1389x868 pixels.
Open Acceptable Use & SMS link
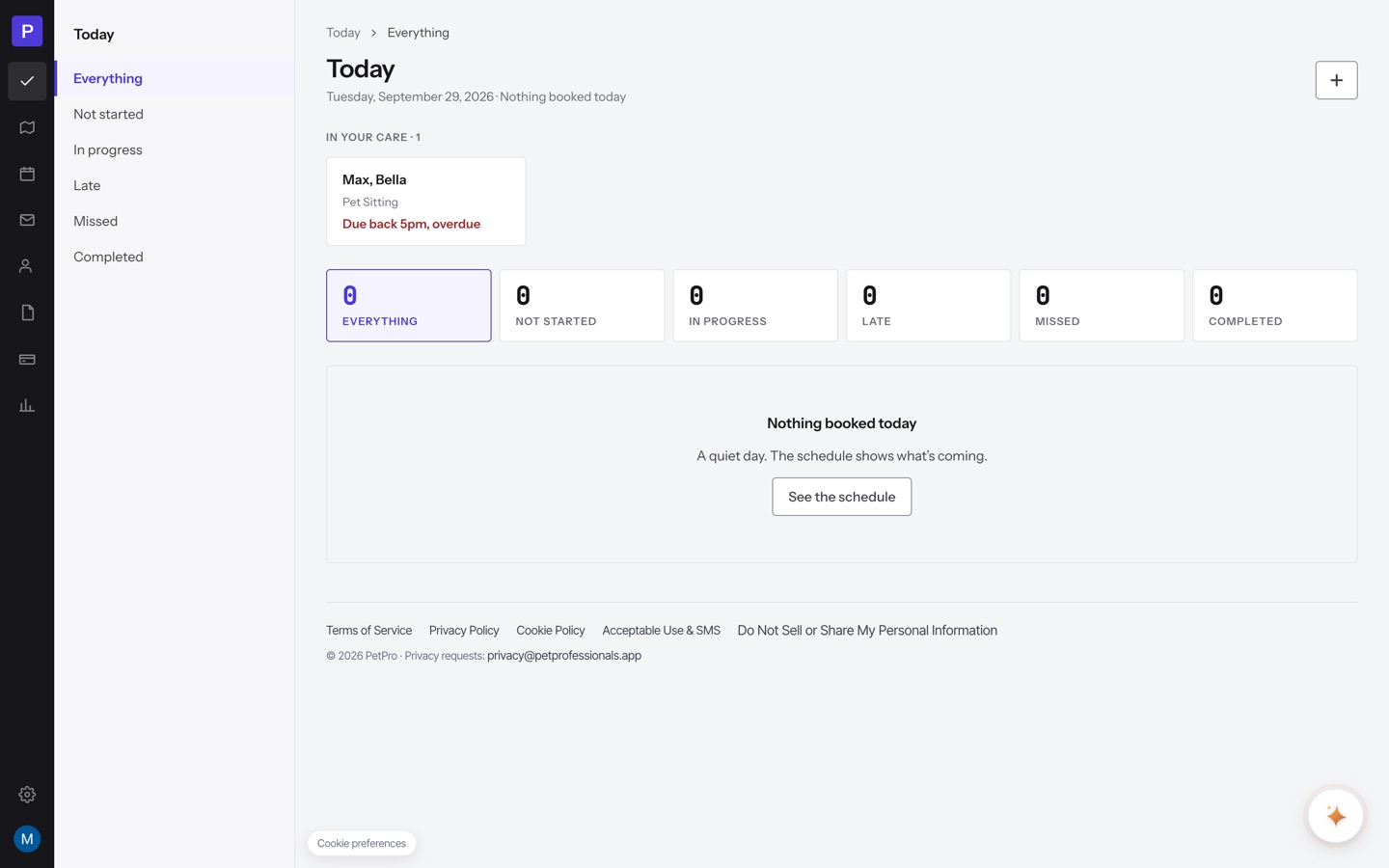662,631
